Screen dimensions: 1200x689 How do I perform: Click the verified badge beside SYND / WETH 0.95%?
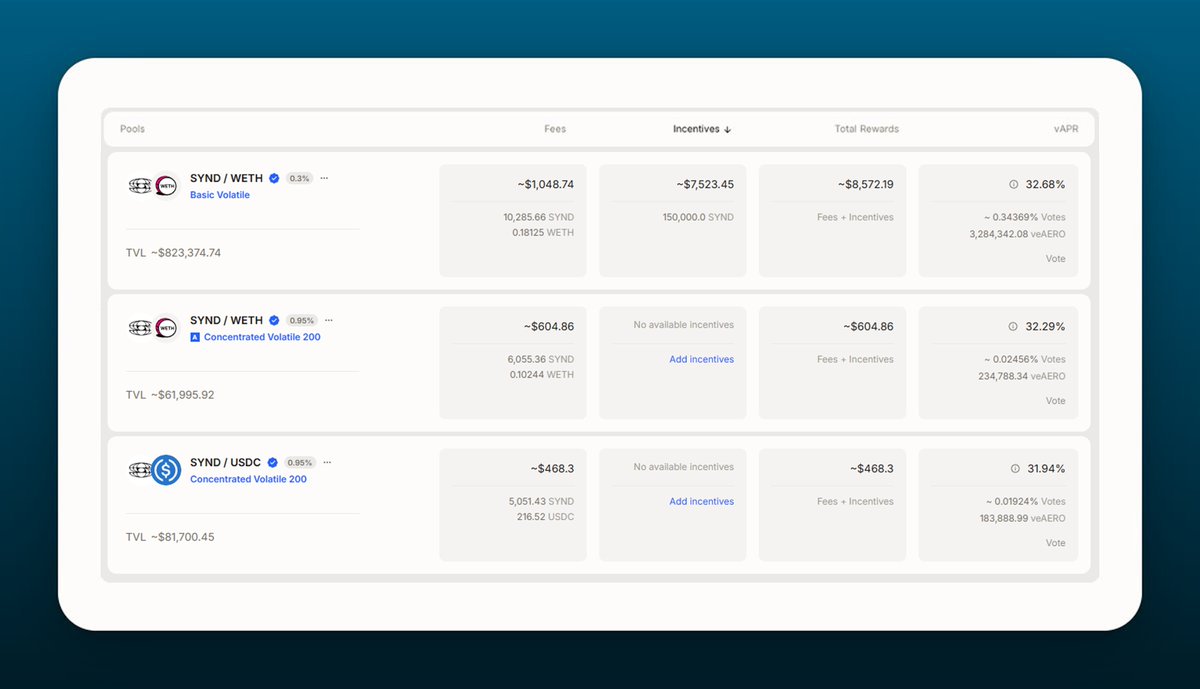[274, 321]
